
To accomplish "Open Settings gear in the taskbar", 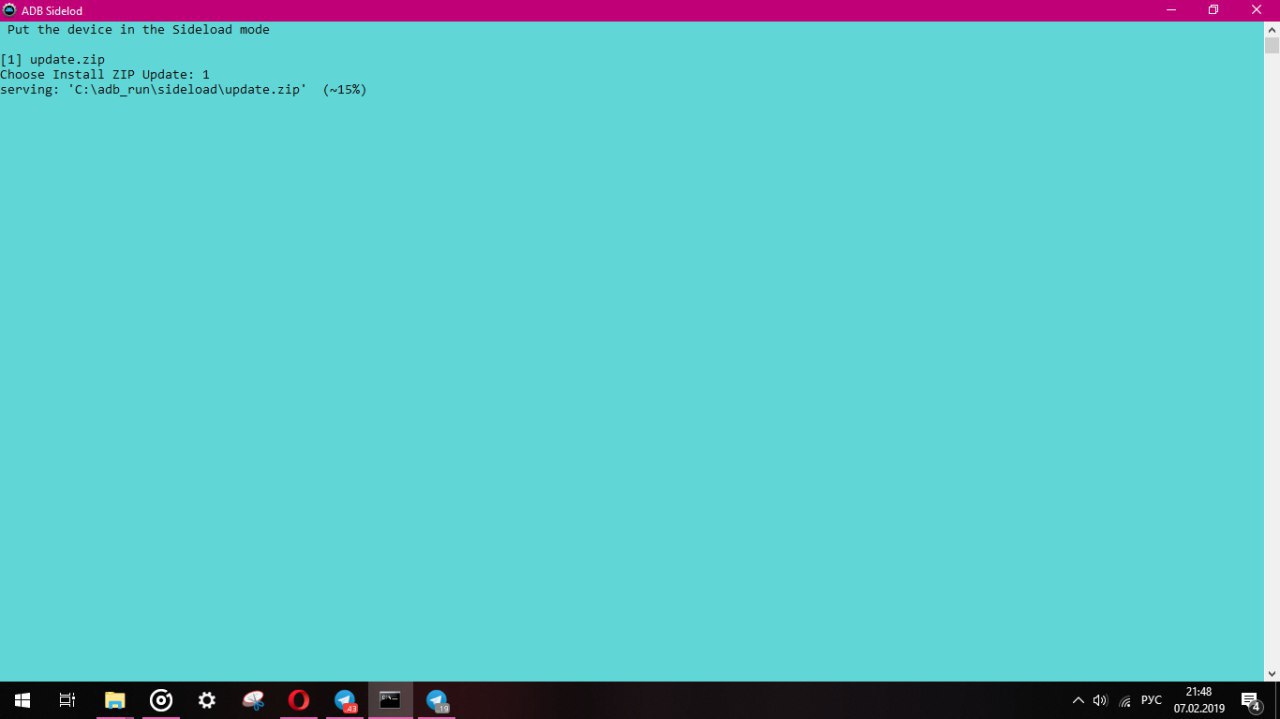I will (207, 700).
